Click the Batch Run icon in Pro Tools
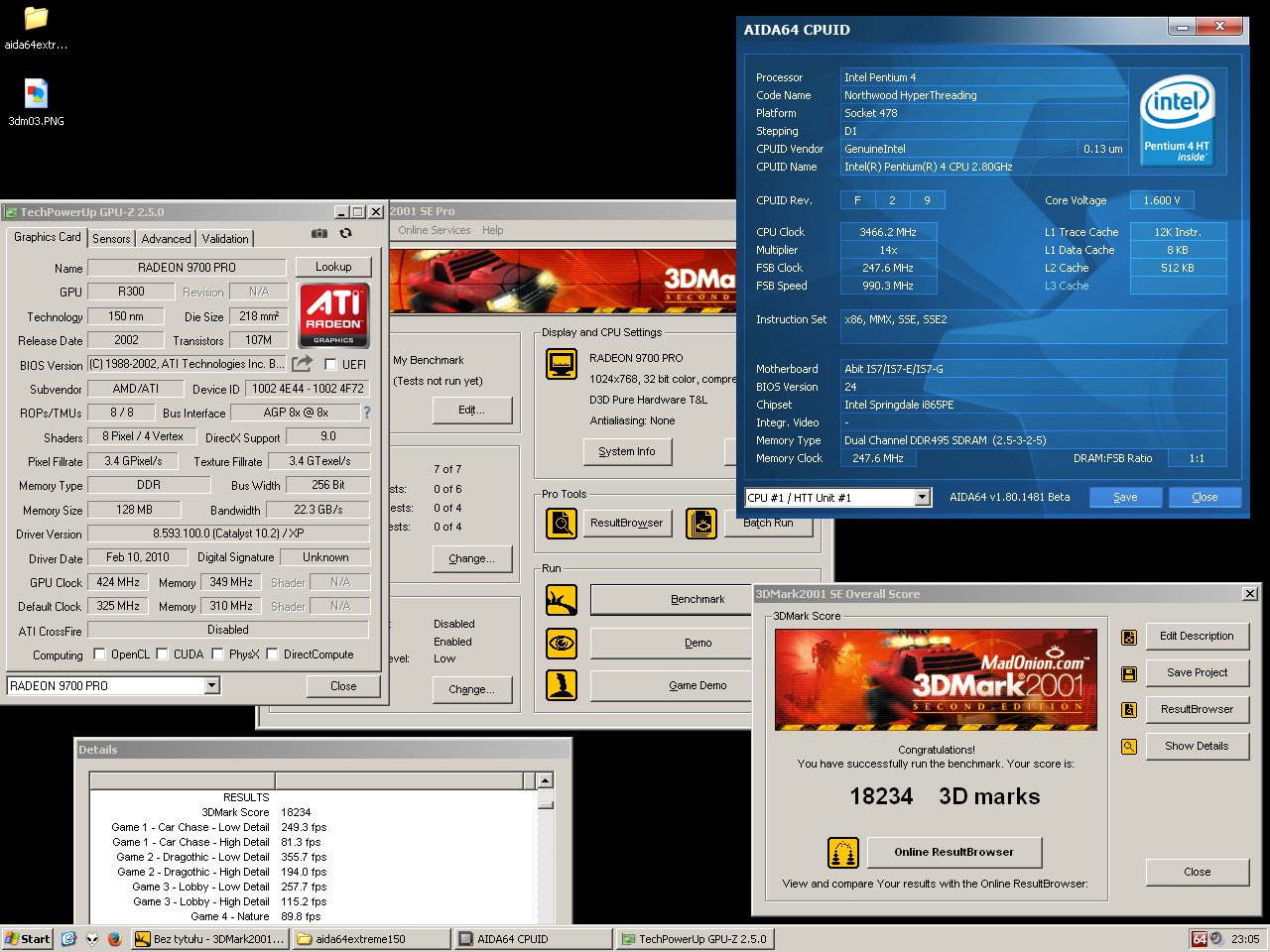Screen dimensions: 1270x952 701,523
